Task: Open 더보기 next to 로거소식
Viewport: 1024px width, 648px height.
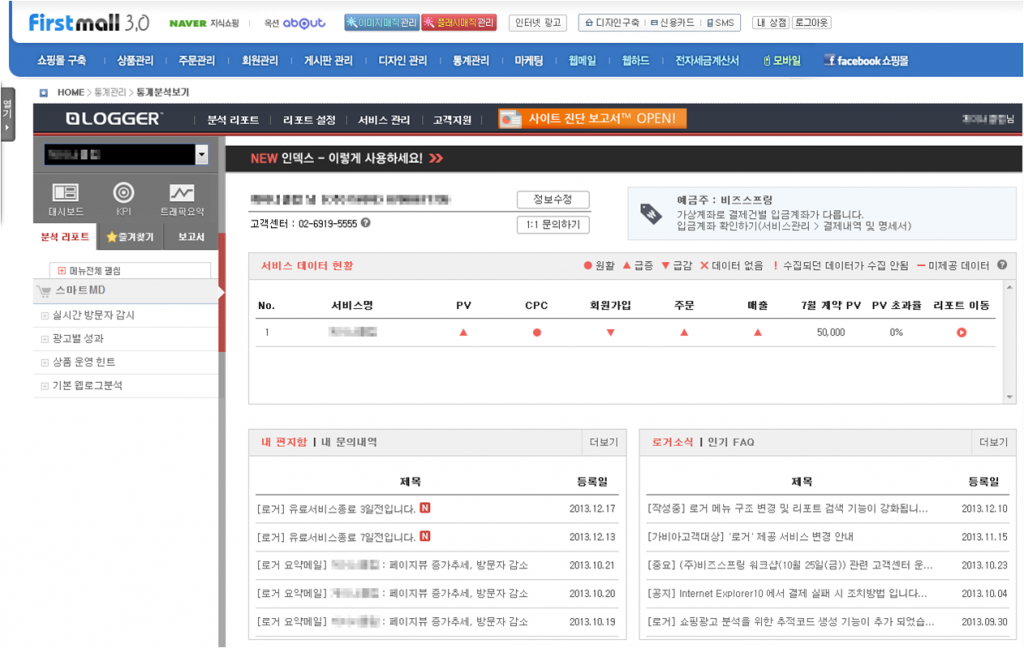Action: [x=993, y=442]
